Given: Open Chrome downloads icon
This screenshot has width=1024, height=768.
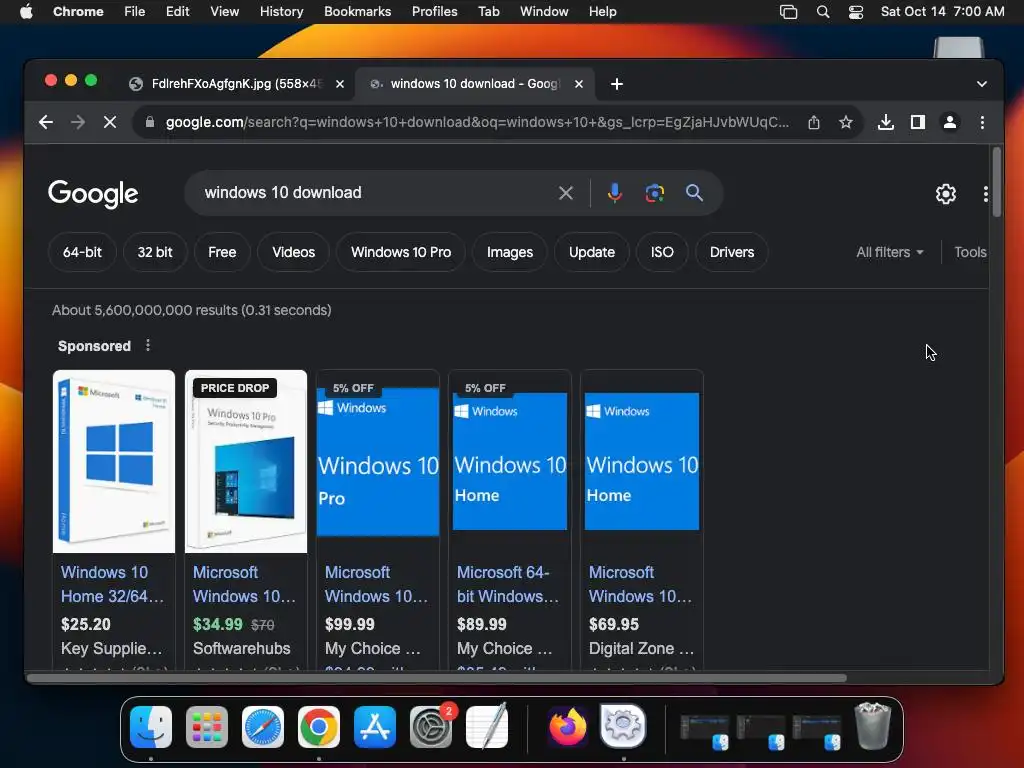Looking at the screenshot, I should click(x=886, y=122).
